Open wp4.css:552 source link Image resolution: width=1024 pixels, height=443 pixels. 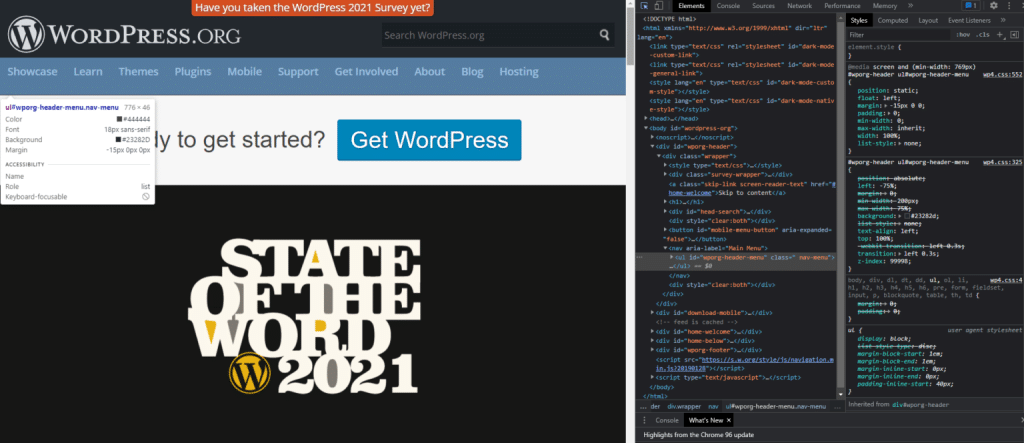(x=1003, y=74)
